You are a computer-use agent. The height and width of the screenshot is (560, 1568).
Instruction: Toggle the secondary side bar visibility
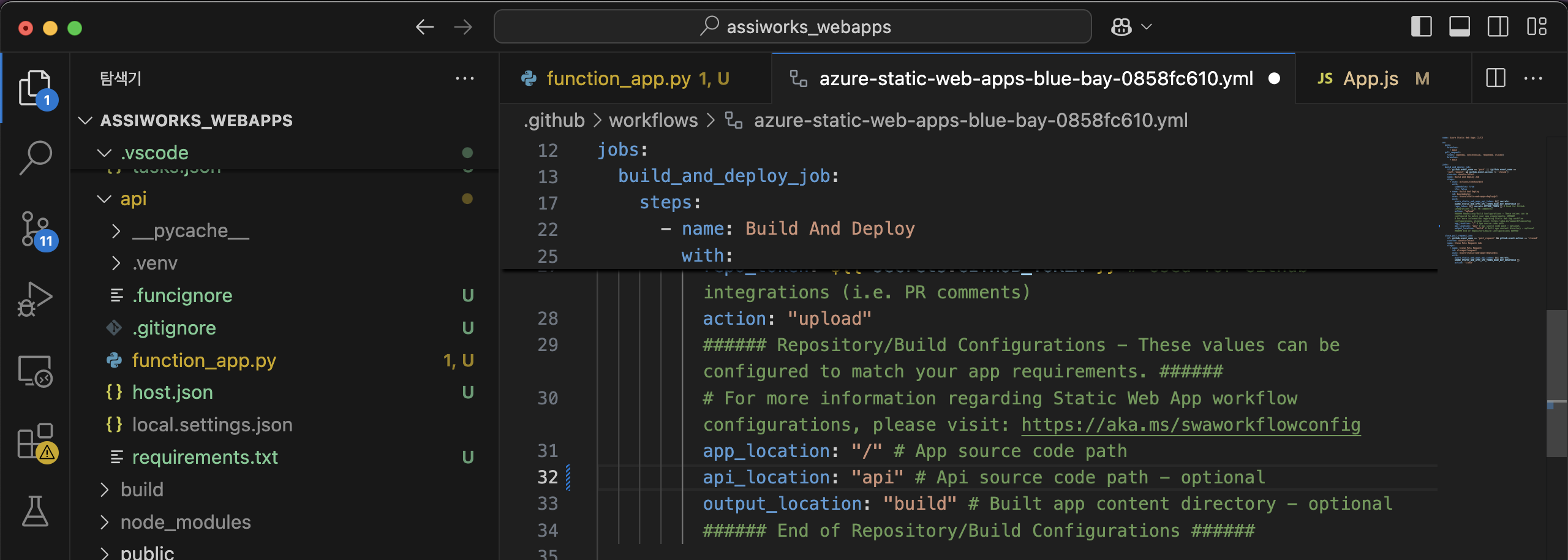(x=1498, y=27)
